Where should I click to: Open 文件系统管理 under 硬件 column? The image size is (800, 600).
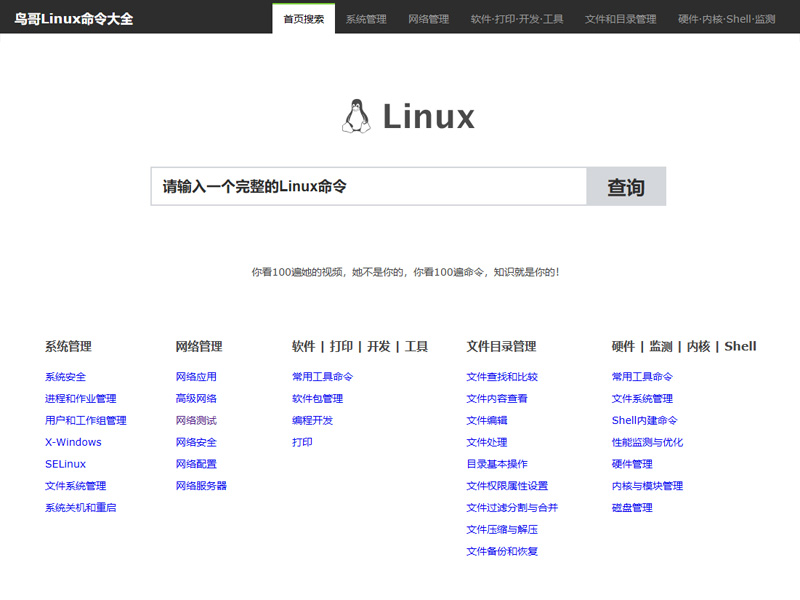642,399
